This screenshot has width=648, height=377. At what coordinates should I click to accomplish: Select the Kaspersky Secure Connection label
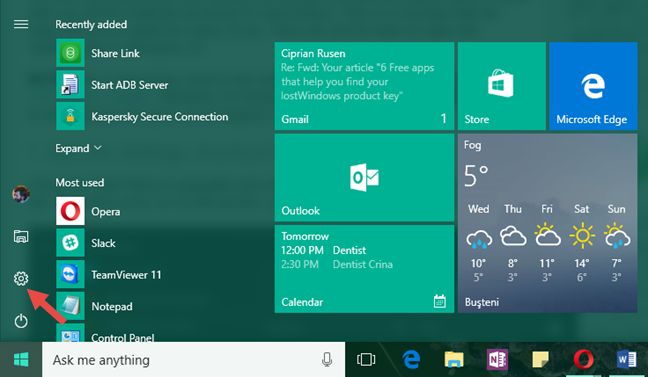point(160,117)
